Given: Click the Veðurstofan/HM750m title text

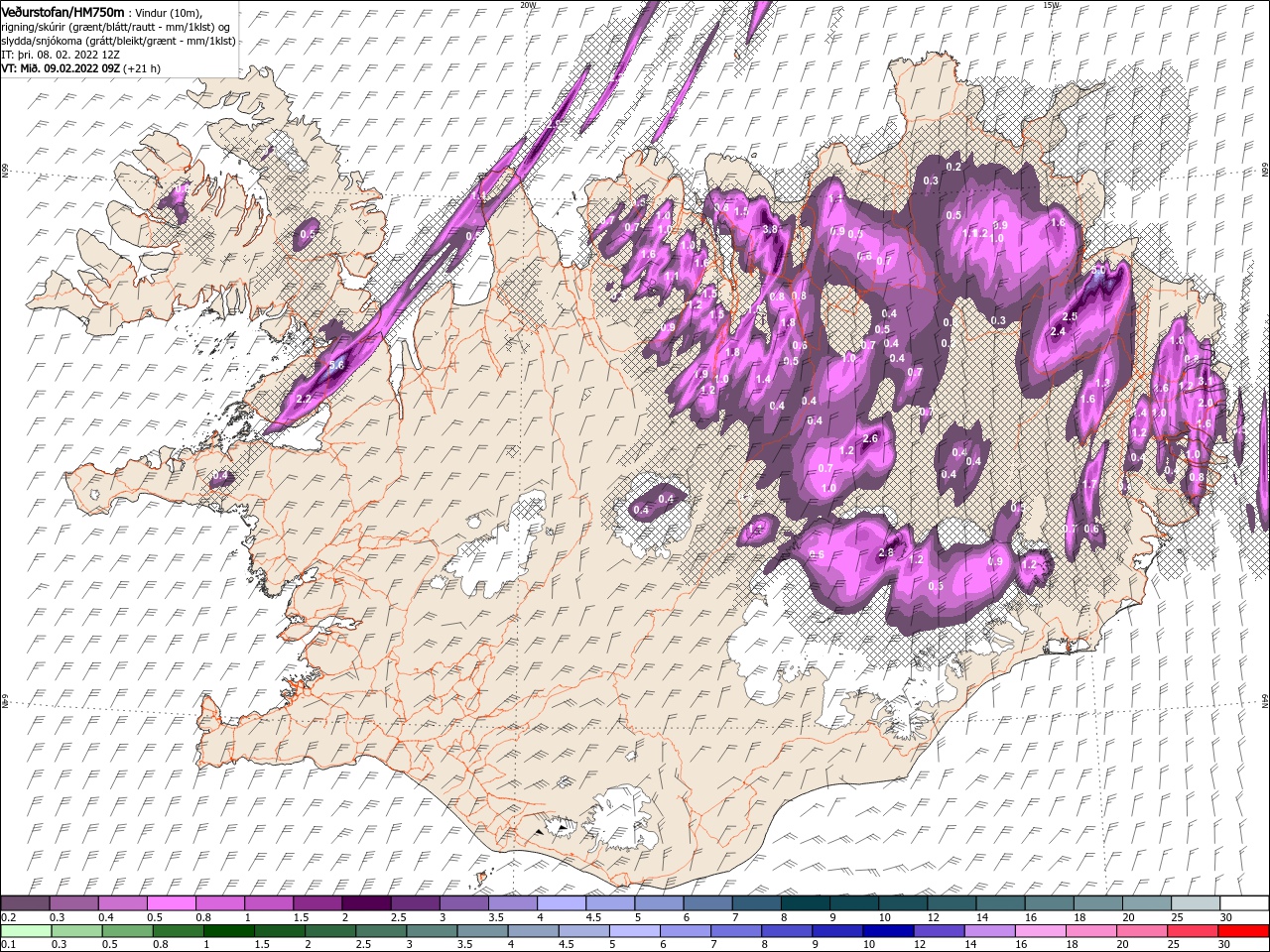Looking at the screenshot, I should pyautogui.click(x=63, y=11).
